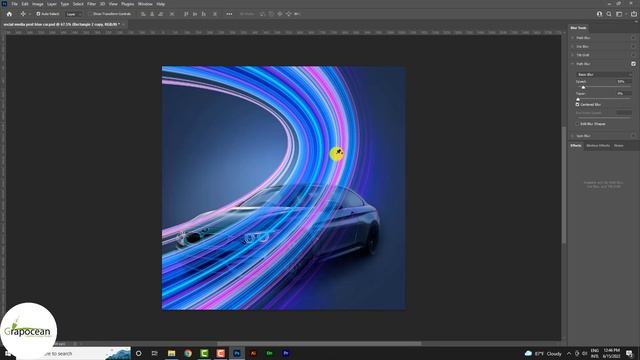Screen dimensions: 640x360
Task: Open the workspace switcher icon
Action: (x=619, y=14)
